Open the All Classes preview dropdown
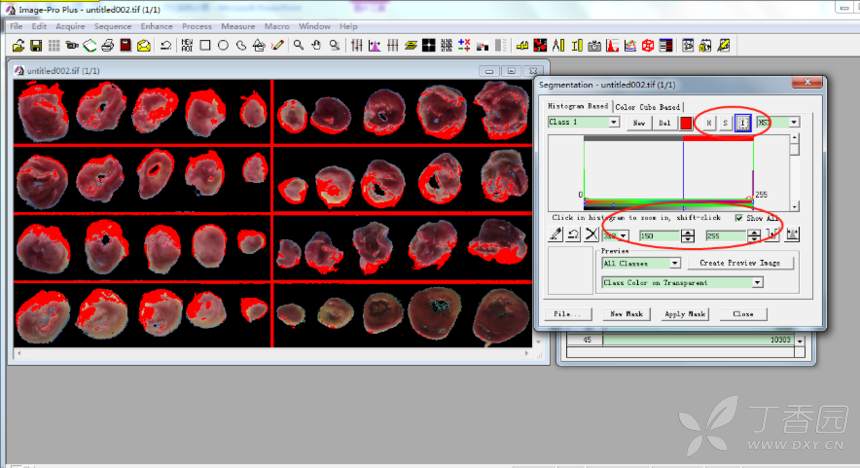Image resolution: width=860 pixels, height=468 pixels. coord(675,263)
